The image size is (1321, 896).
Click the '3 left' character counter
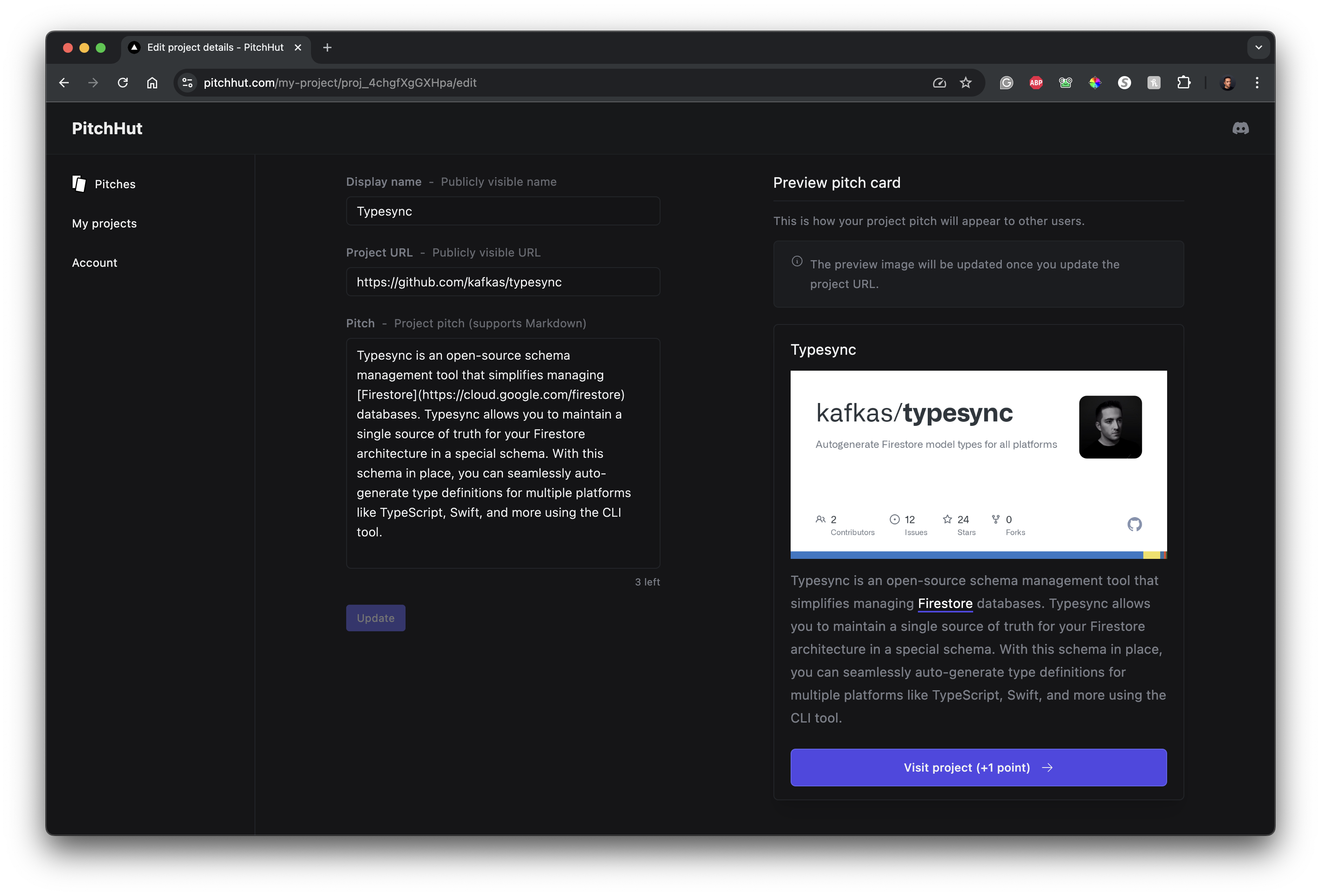[x=647, y=582]
